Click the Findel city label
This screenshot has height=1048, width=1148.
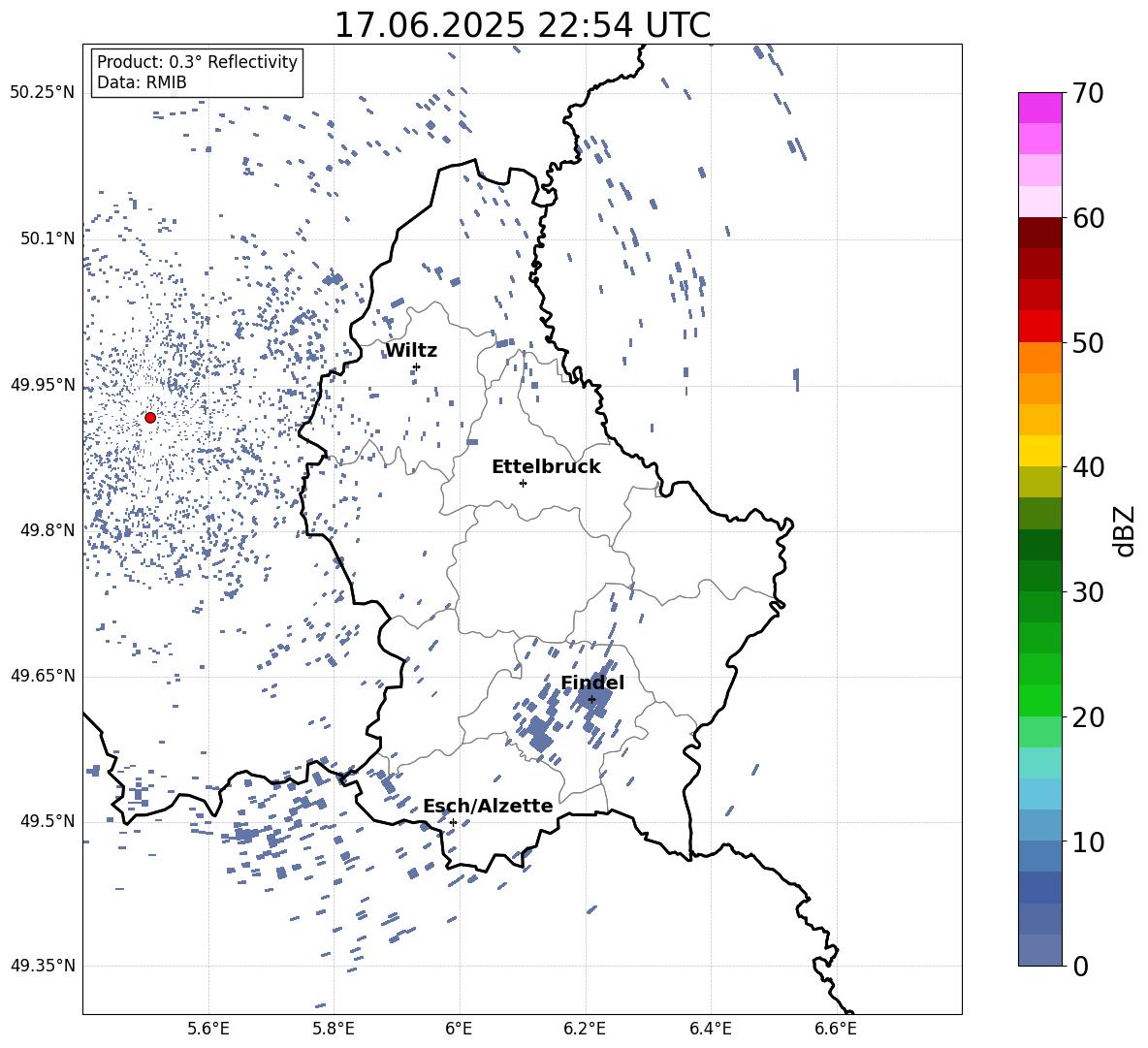tap(592, 683)
